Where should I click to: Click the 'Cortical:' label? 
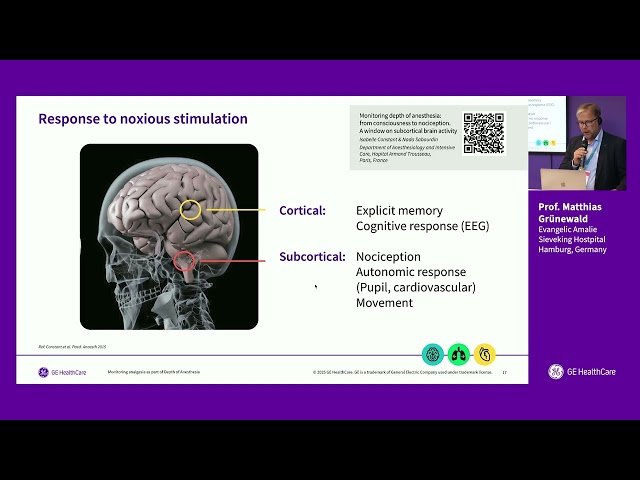tap(302, 211)
